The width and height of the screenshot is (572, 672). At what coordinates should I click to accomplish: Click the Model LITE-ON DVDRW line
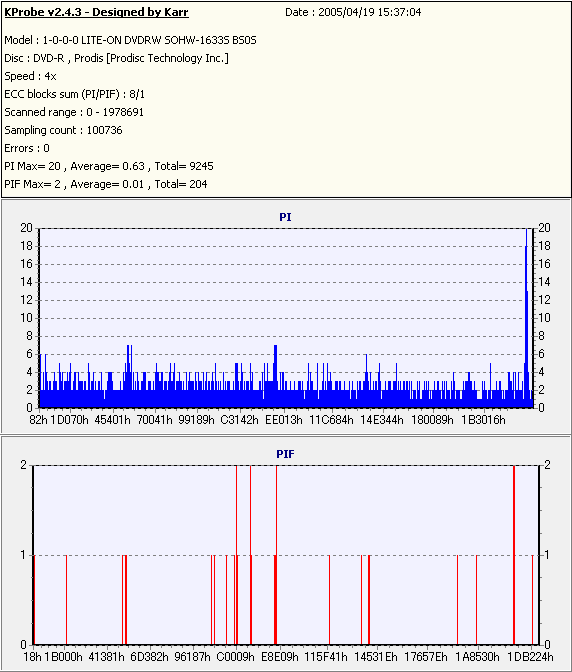130,40
